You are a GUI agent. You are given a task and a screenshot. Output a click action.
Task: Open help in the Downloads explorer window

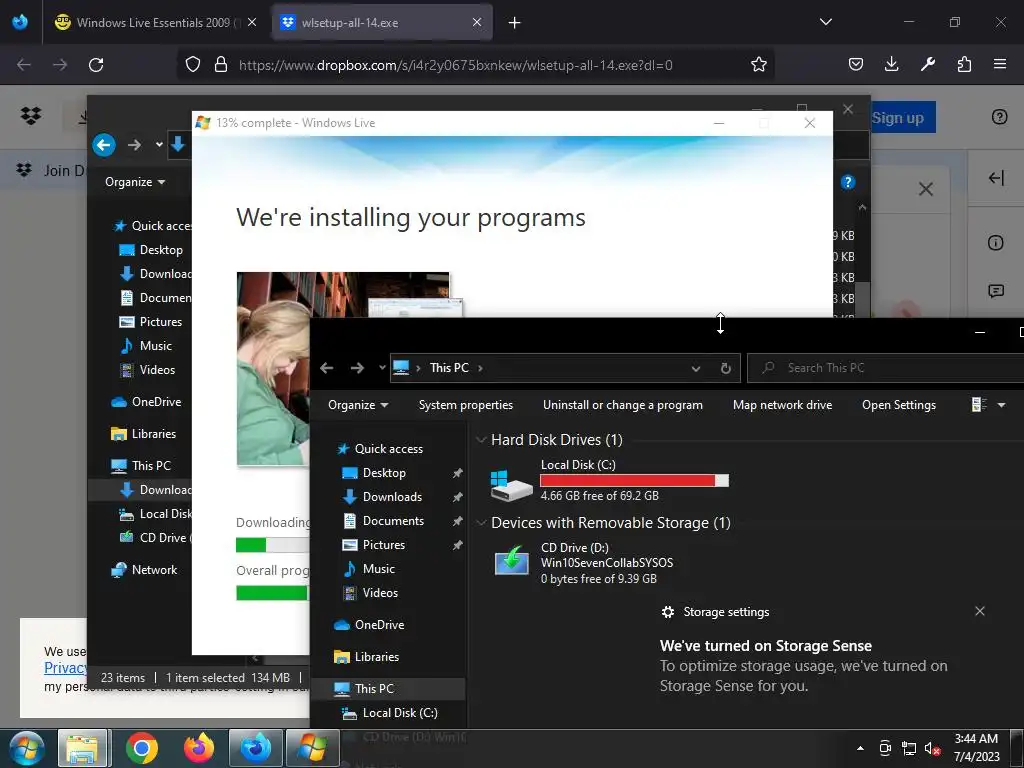pyautogui.click(x=848, y=182)
